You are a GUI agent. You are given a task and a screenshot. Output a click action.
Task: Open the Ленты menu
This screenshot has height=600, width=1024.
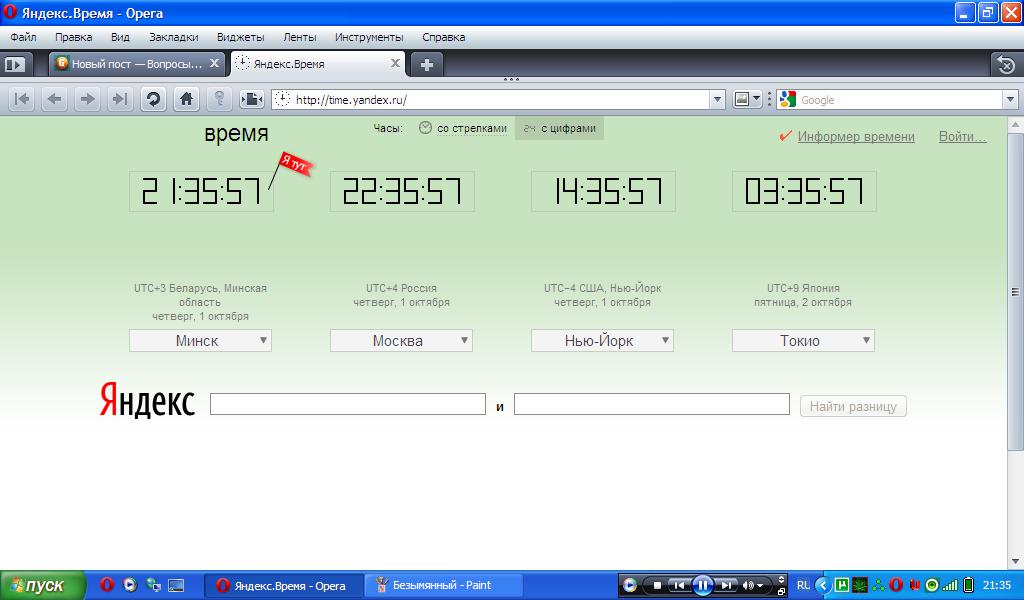300,37
